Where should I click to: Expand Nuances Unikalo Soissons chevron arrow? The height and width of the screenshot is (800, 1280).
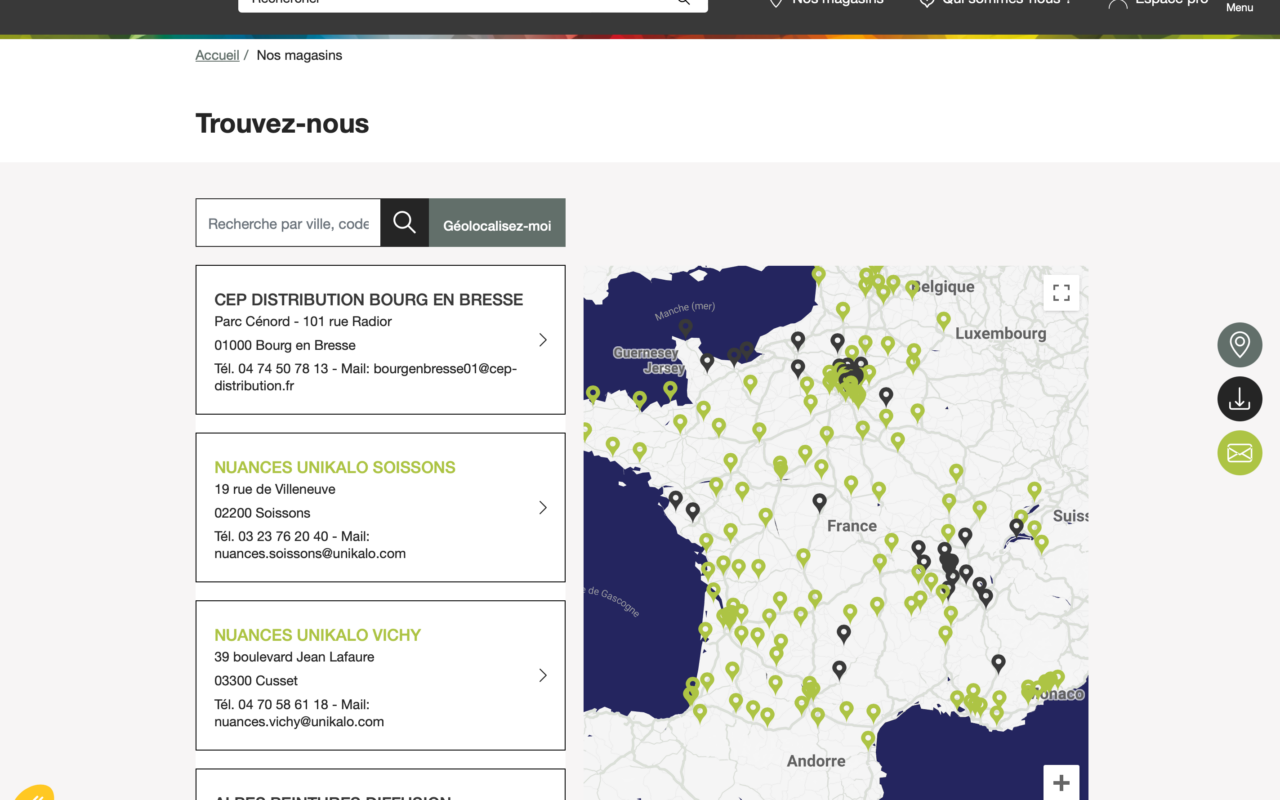[543, 508]
